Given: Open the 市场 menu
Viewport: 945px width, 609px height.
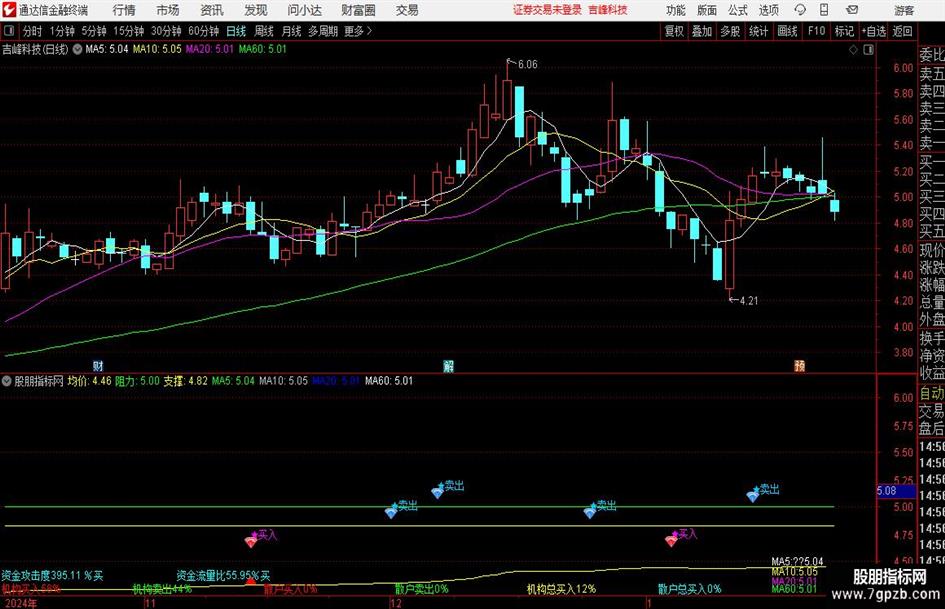Looking at the screenshot, I should point(168,10).
